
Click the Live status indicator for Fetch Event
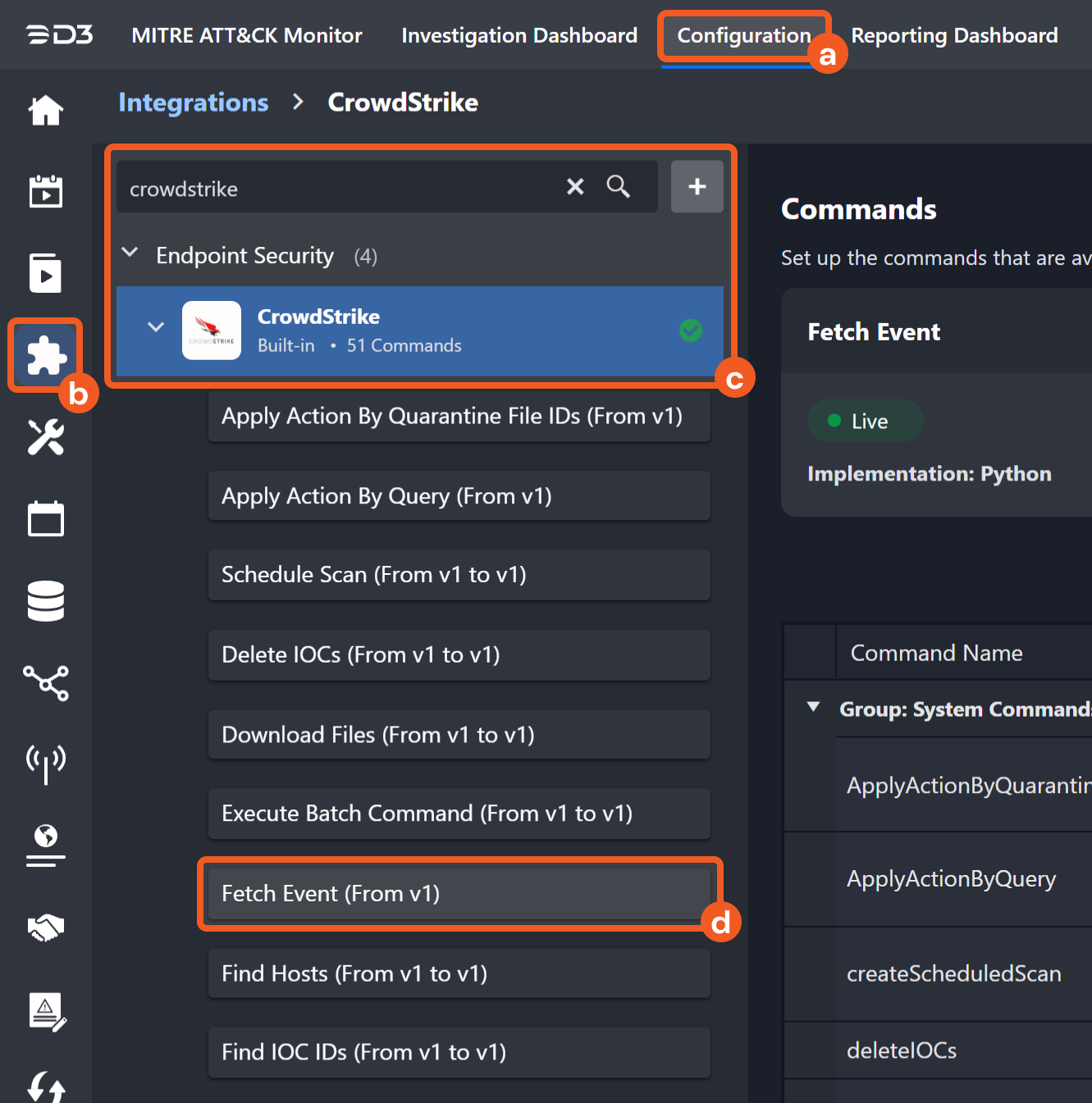865,421
